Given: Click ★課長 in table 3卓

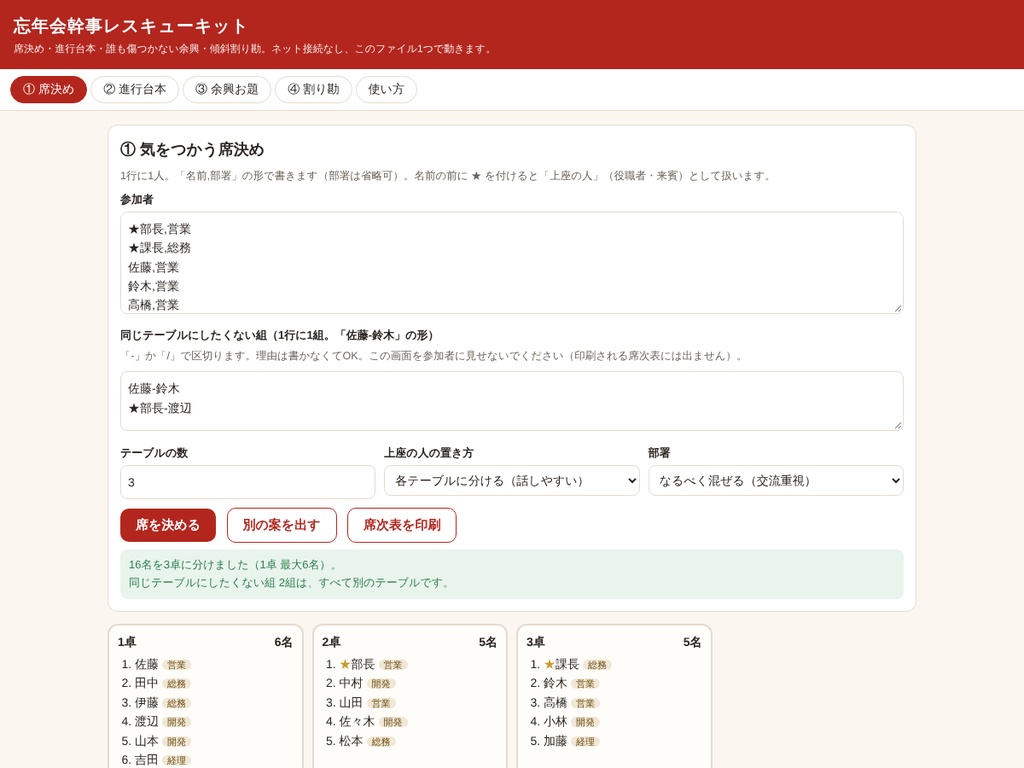Looking at the screenshot, I should (x=561, y=664).
